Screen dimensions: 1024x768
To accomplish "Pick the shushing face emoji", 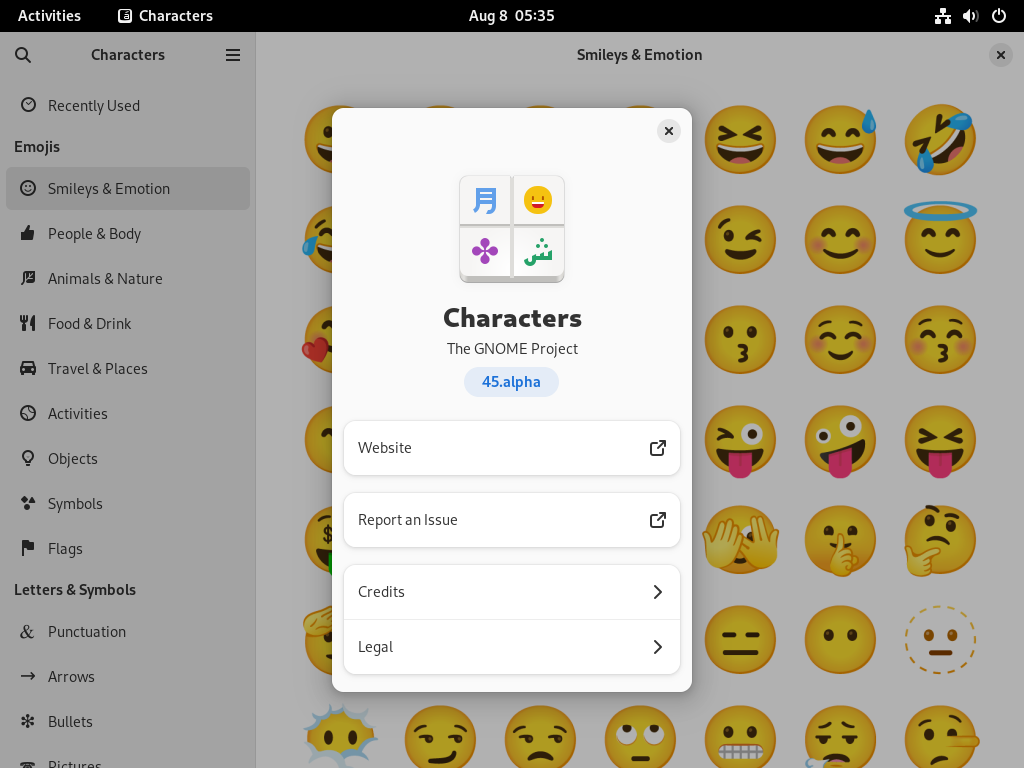I will pyautogui.click(x=840, y=540).
